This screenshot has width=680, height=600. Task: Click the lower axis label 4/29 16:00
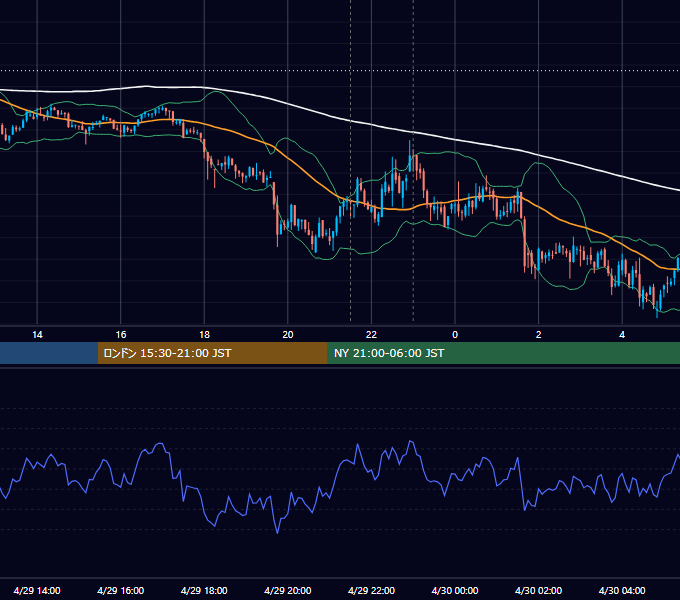[x=121, y=590]
